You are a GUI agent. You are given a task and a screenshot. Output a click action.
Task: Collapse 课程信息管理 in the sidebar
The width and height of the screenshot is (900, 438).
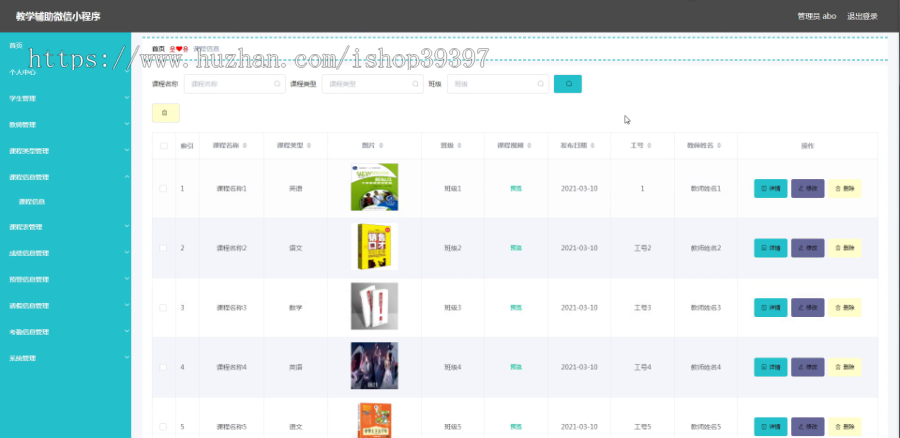point(65,177)
